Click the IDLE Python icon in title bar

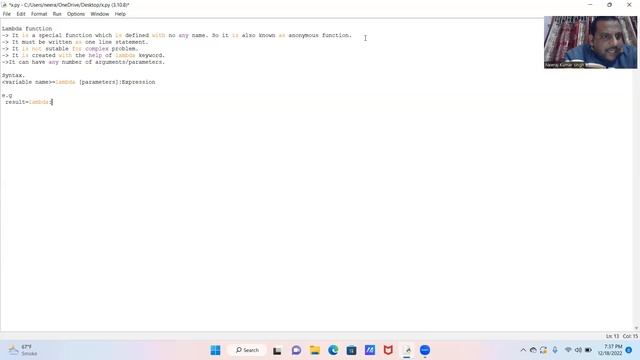coord(4,5)
